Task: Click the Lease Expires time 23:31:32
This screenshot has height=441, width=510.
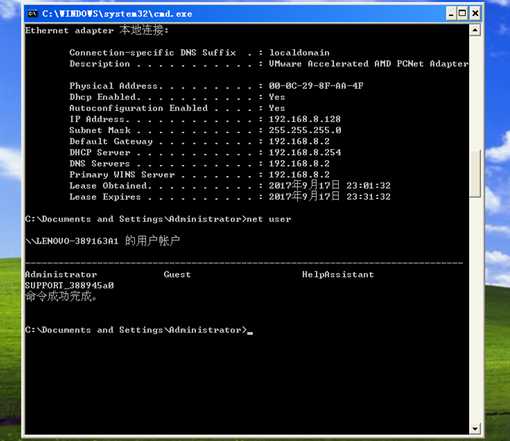Action: 368,197
